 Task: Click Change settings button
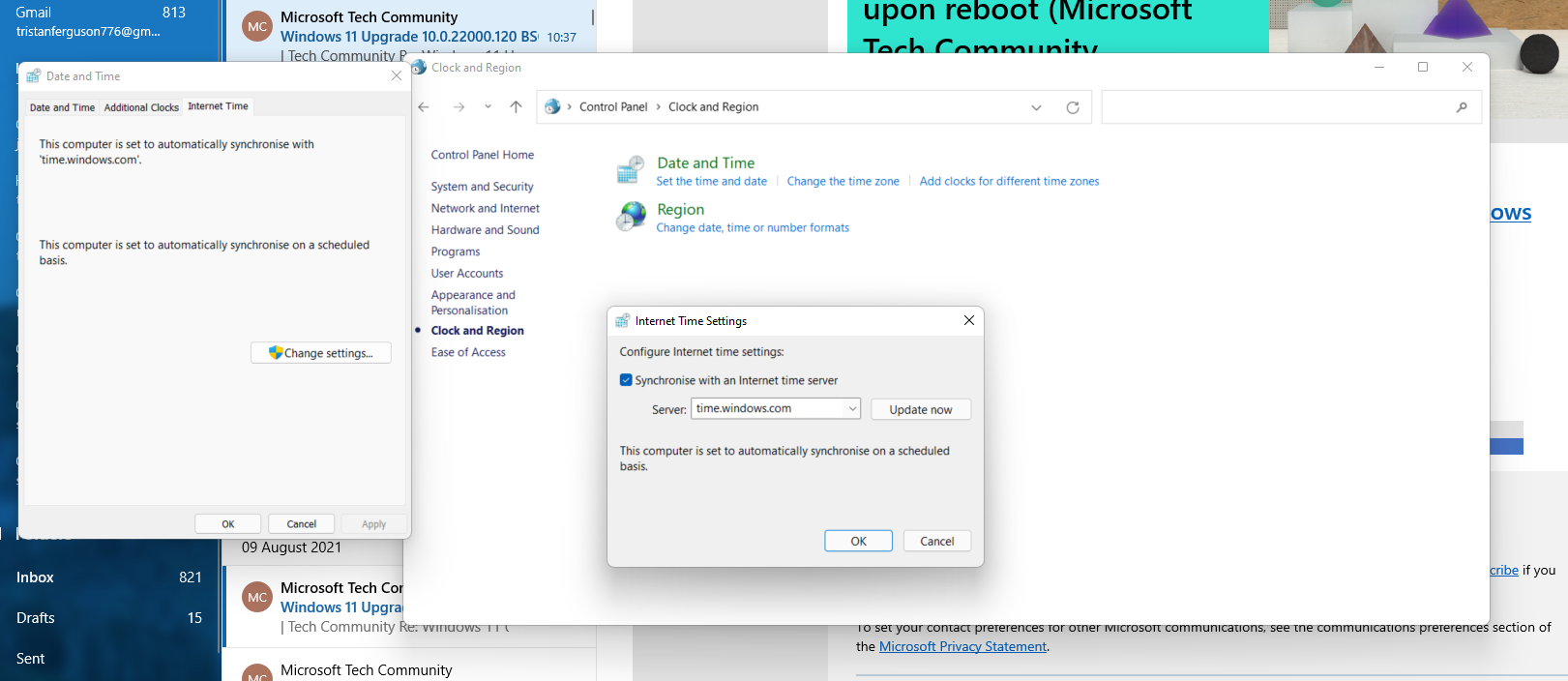point(321,353)
